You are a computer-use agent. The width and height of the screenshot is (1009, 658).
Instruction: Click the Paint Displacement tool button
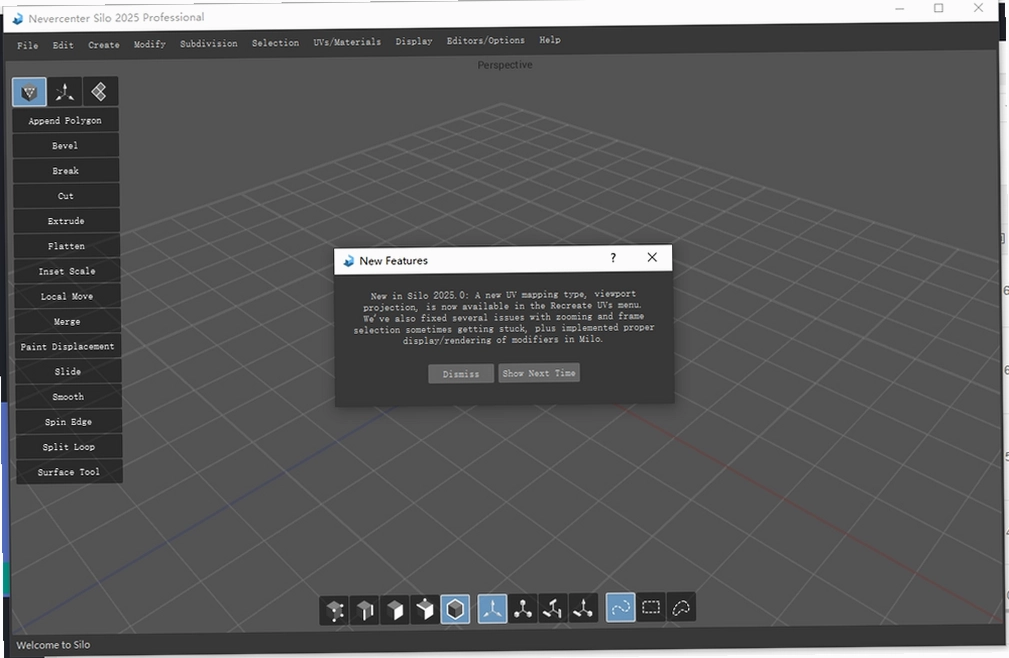click(x=68, y=346)
